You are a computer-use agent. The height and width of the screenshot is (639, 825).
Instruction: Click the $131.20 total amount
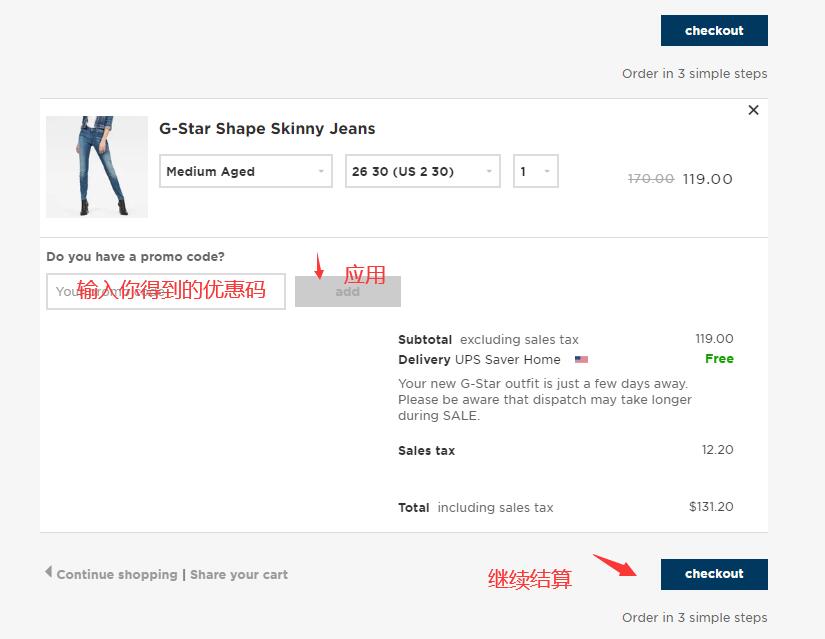click(710, 507)
